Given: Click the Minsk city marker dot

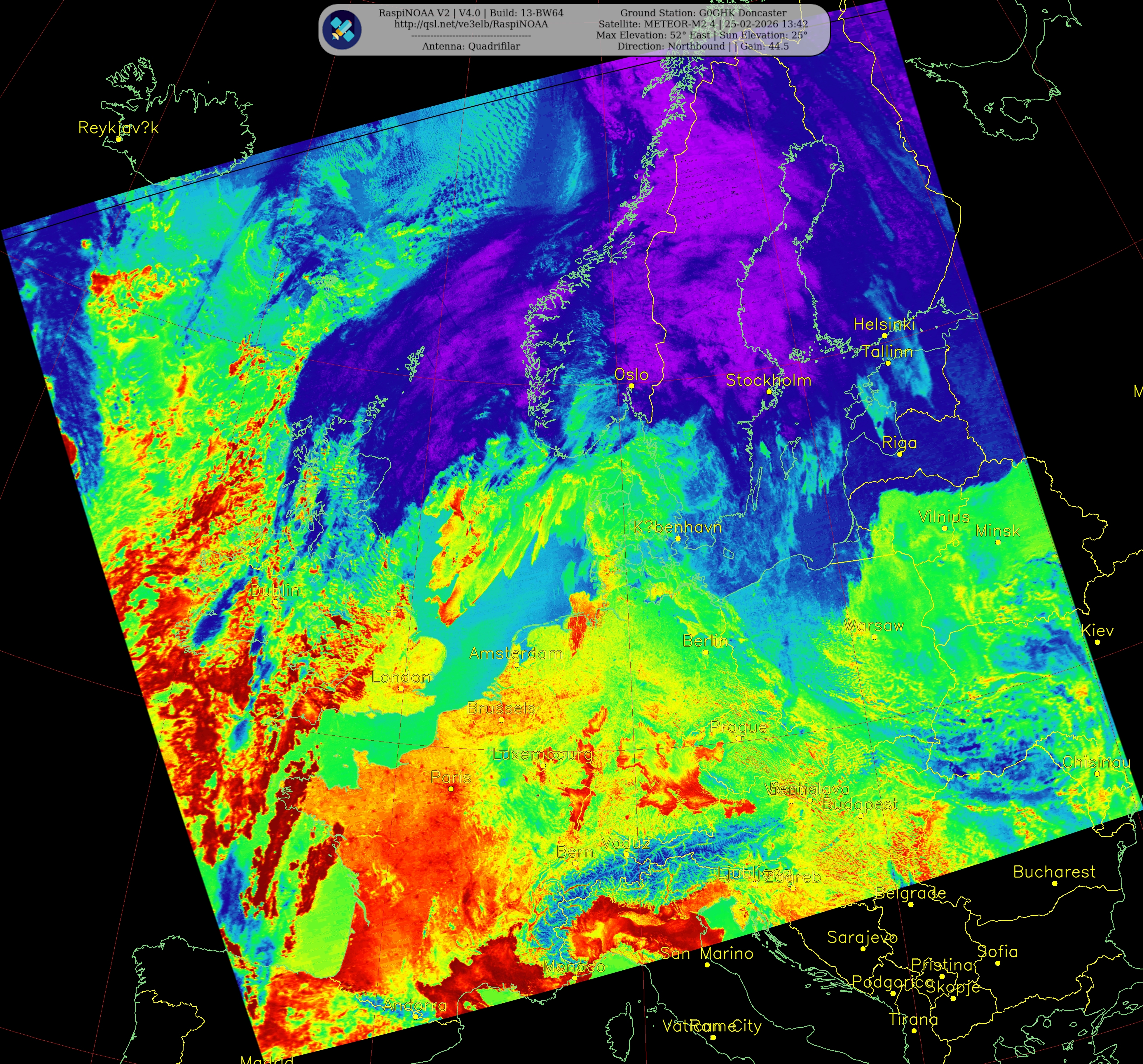Looking at the screenshot, I should click(x=998, y=542).
